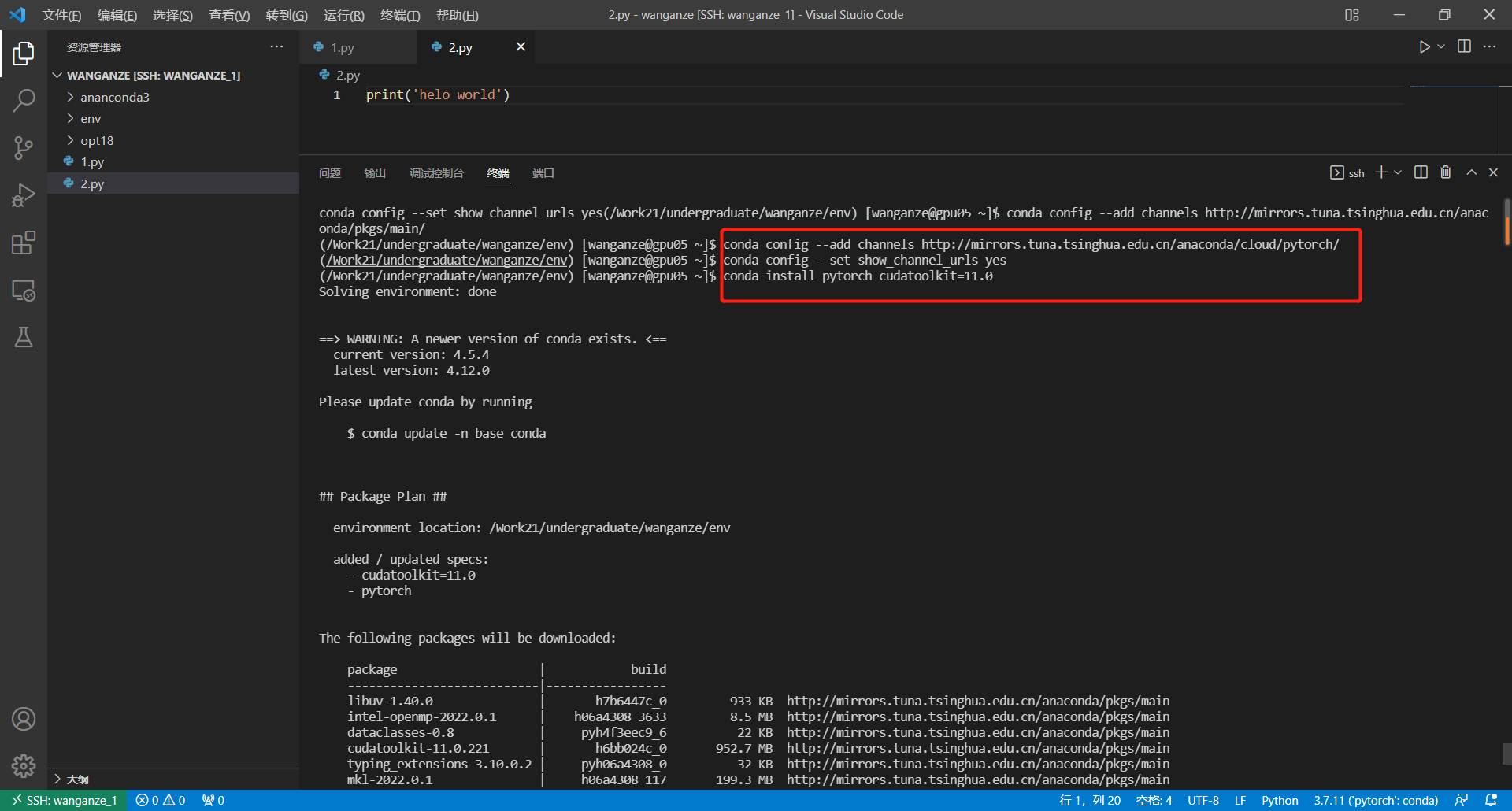The width and height of the screenshot is (1512, 811).
Task: Open the Manage gear settings icon
Action: tap(24, 765)
